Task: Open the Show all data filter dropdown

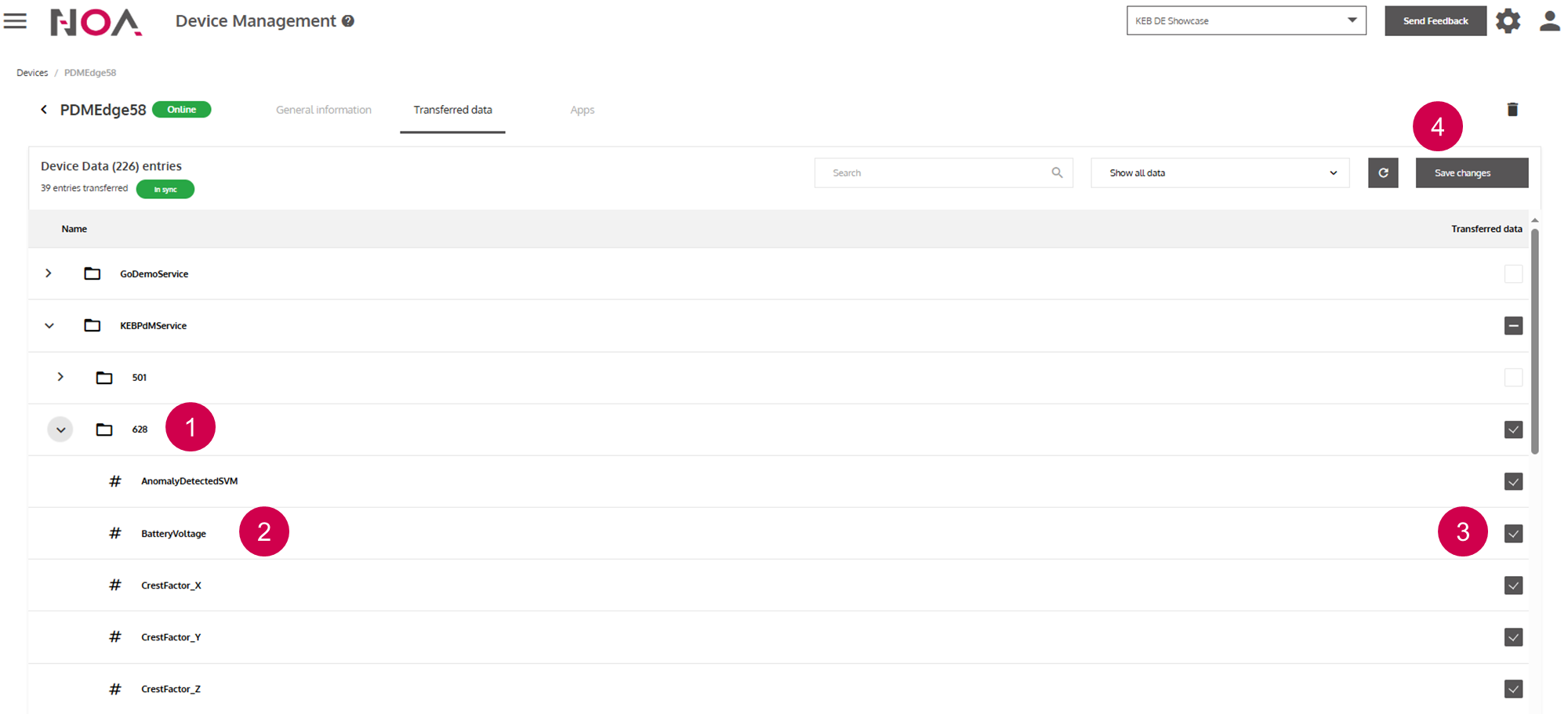Action: pos(1219,173)
